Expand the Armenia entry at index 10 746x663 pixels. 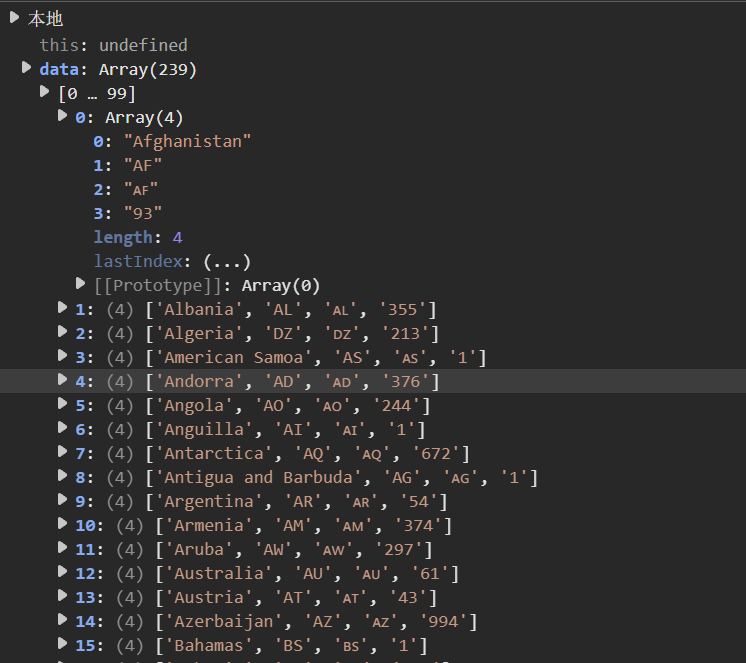coord(63,525)
